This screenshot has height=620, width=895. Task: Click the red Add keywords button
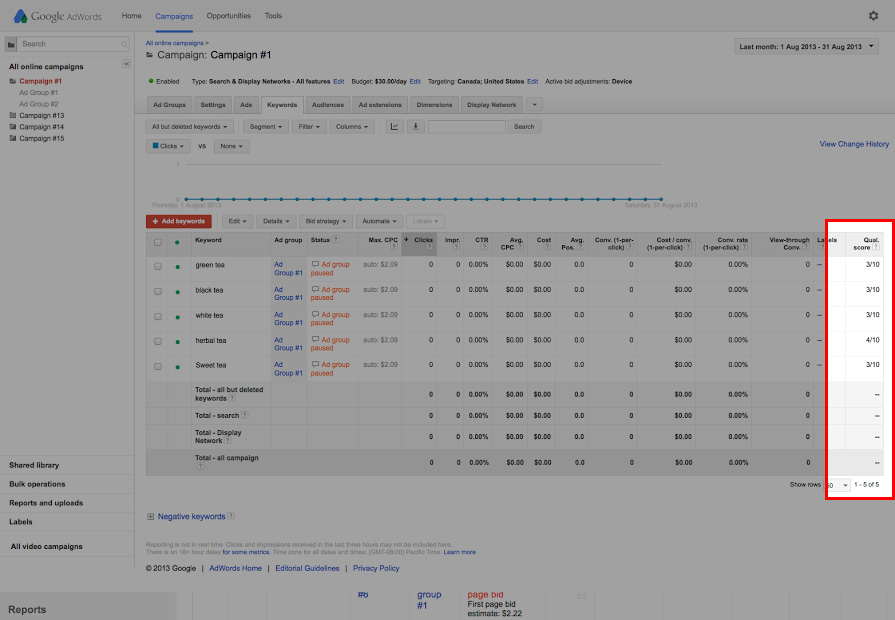[x=178, y=221]
